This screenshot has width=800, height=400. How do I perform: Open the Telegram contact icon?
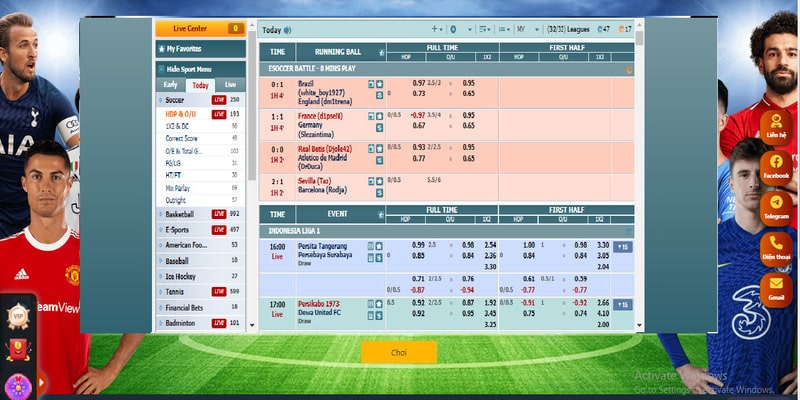click(x=776, y=207)
